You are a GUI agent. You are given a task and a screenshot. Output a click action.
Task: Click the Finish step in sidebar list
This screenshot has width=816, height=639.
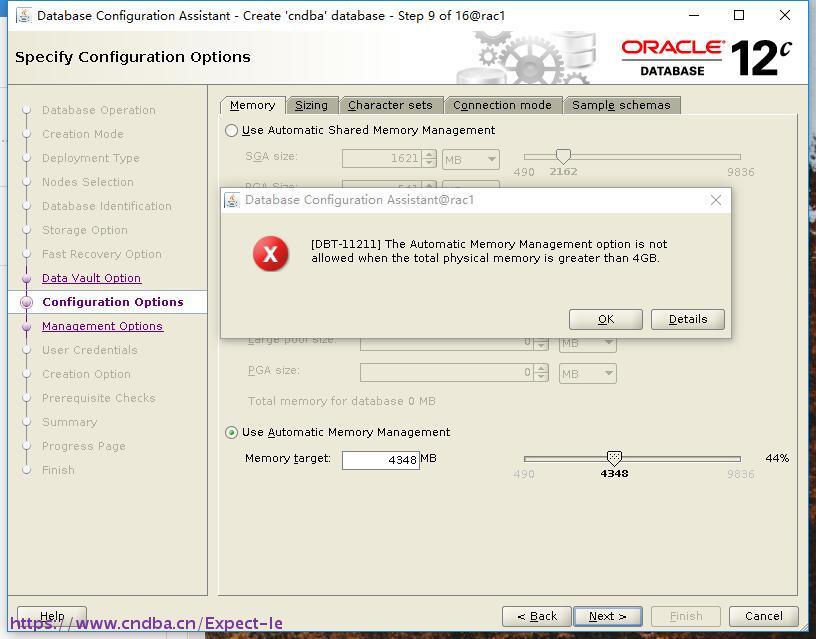(58, 470)
